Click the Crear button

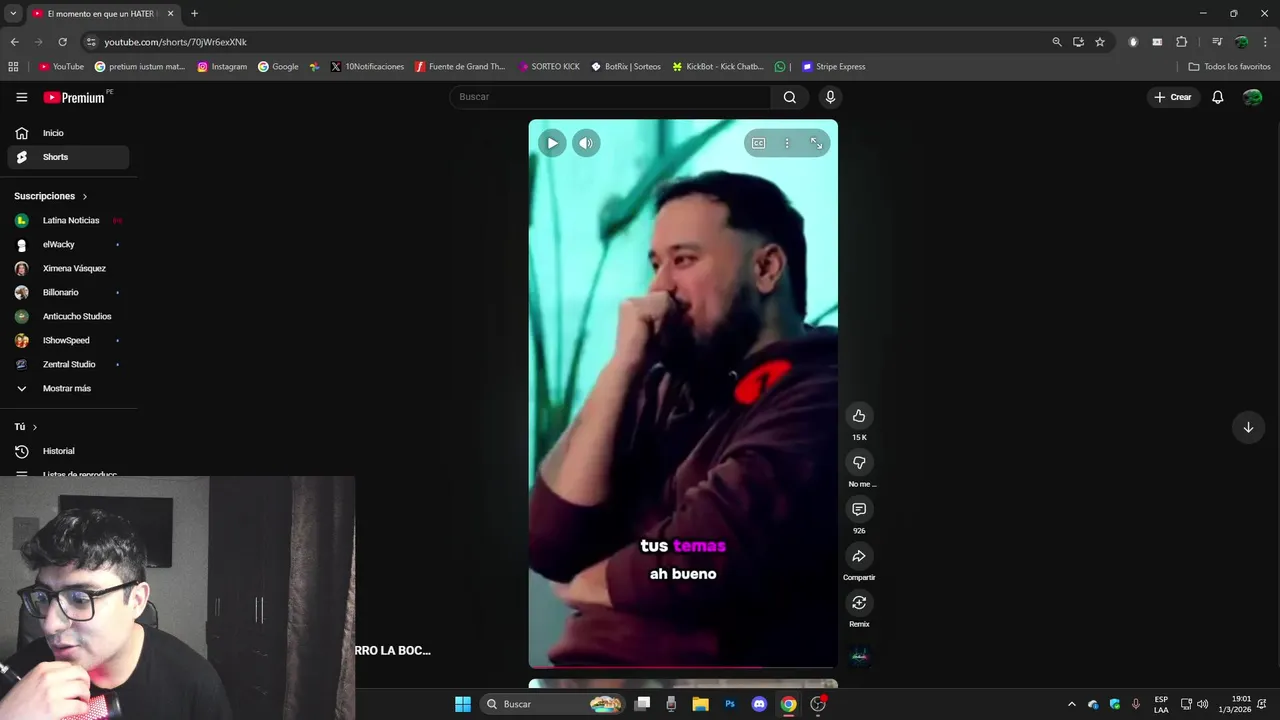point(1173,97)
